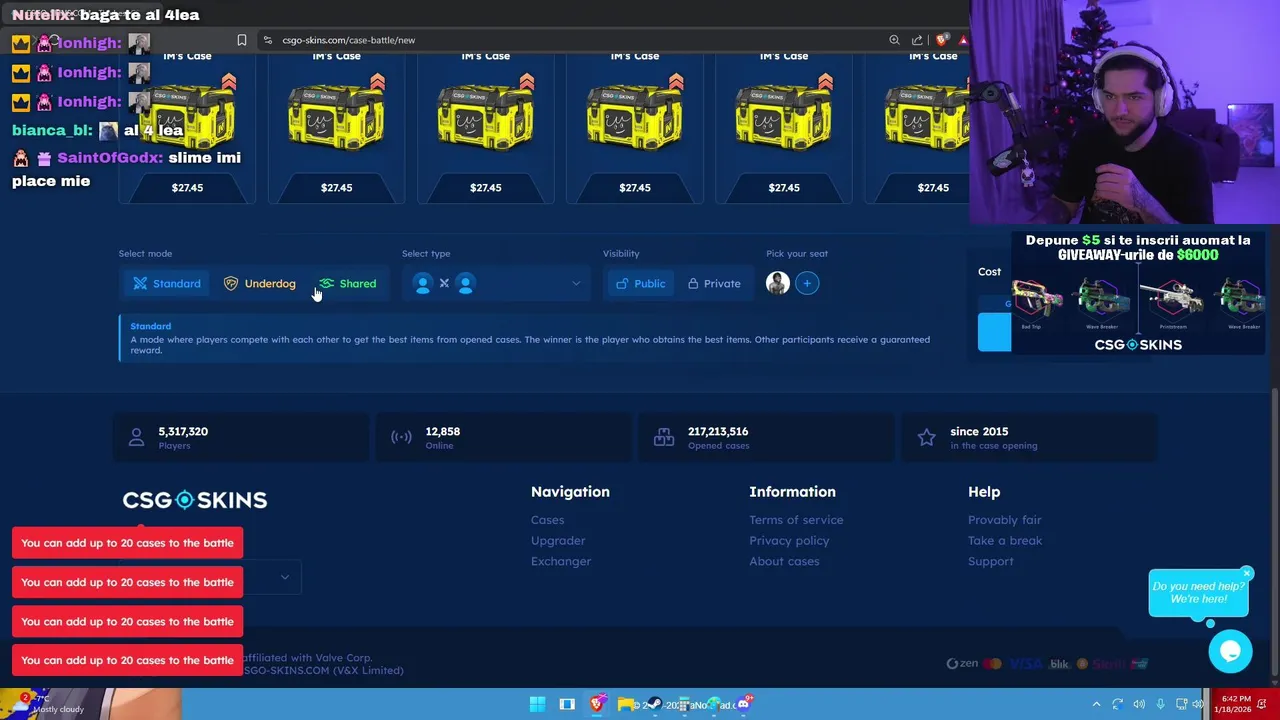The height and width of the screenshot is (720, 1280).
Task: Open Terms of service
Action: pos(796,520)
